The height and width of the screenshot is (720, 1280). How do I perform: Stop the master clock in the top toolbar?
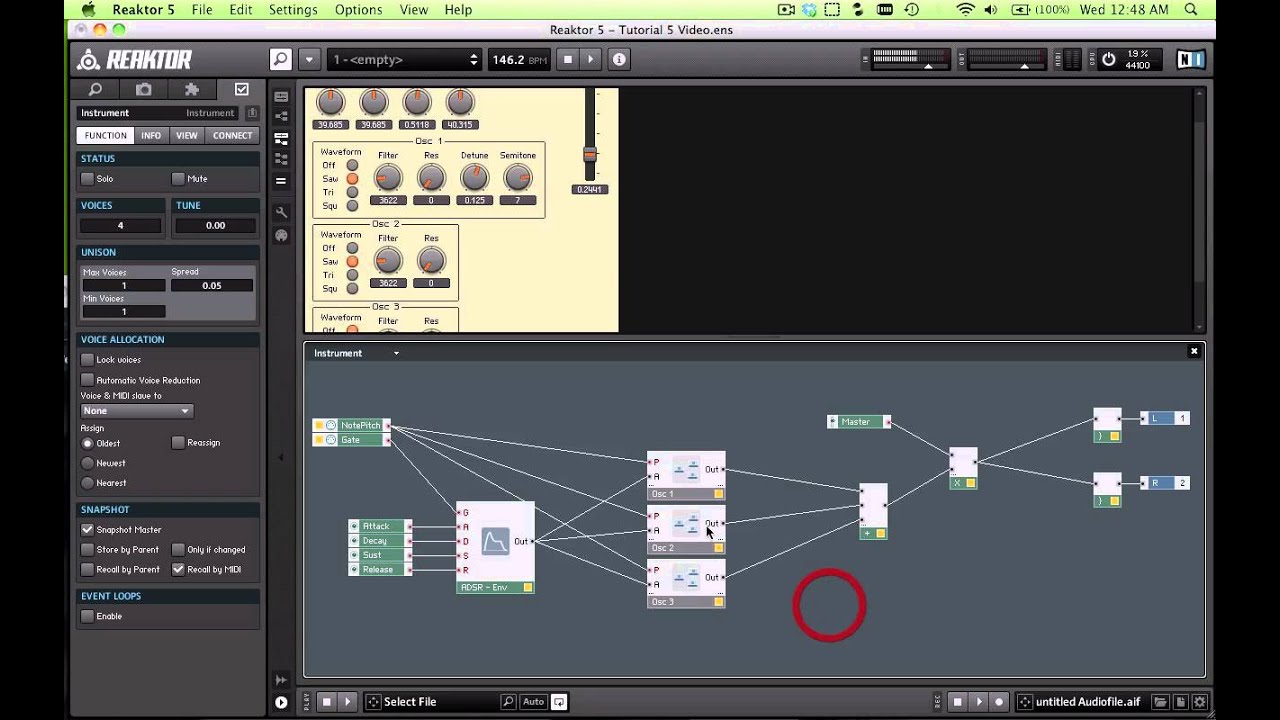coord(568,59)
